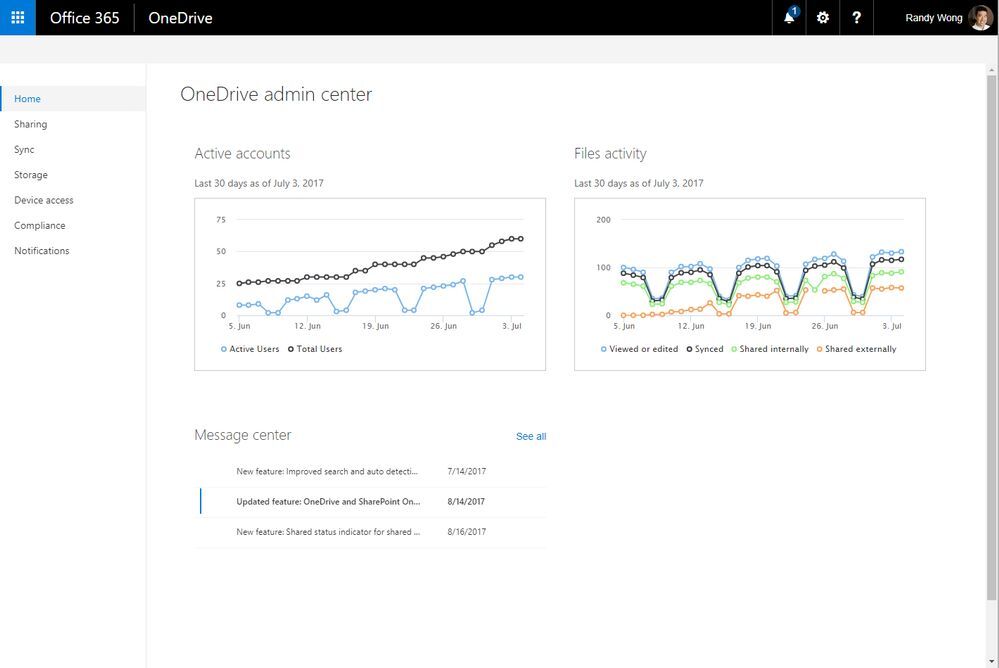
Task: Toggle the Total Users series
Action: [x=292, y=348]
